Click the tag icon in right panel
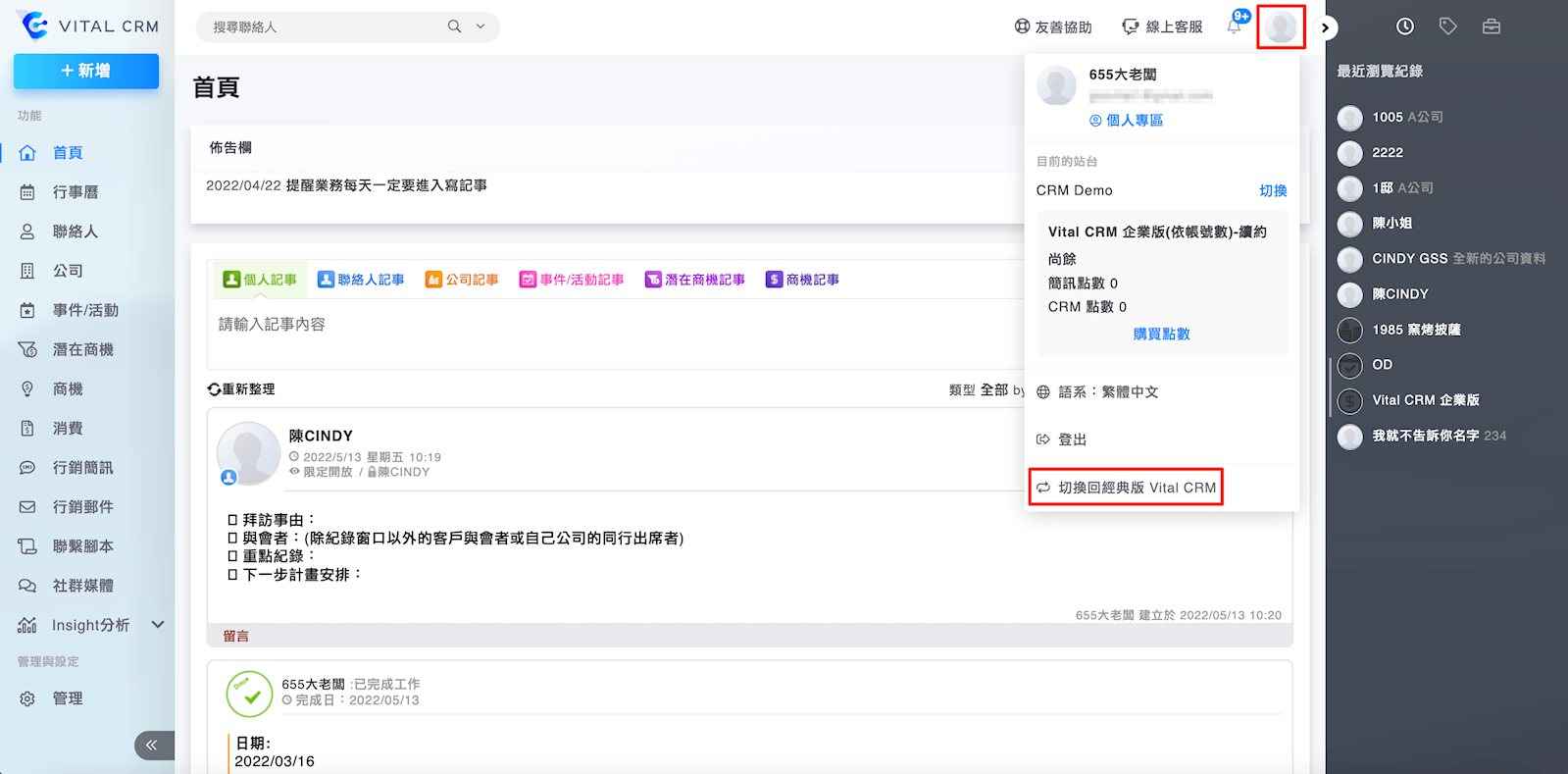The width and height of the screenshot is (1568, 774). pyautogui.click(x=1448, y=26)
